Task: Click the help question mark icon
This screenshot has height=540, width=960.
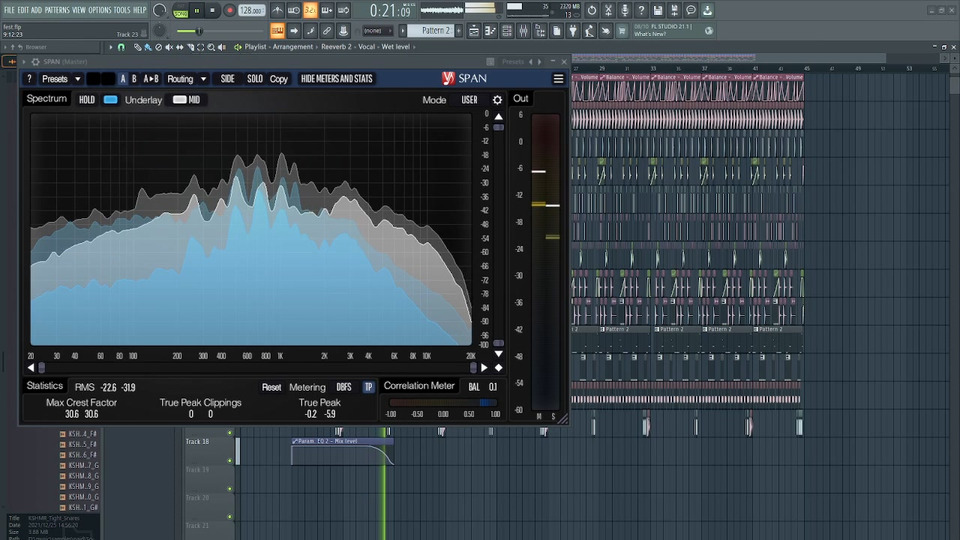Action: coord(641,10)
